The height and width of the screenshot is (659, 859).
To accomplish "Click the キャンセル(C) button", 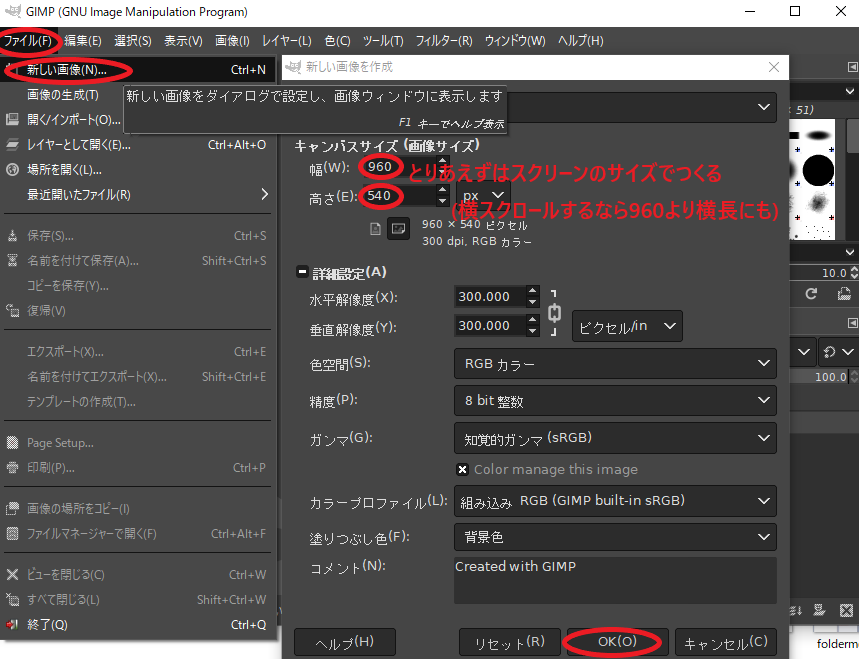I will coord(726,643).
